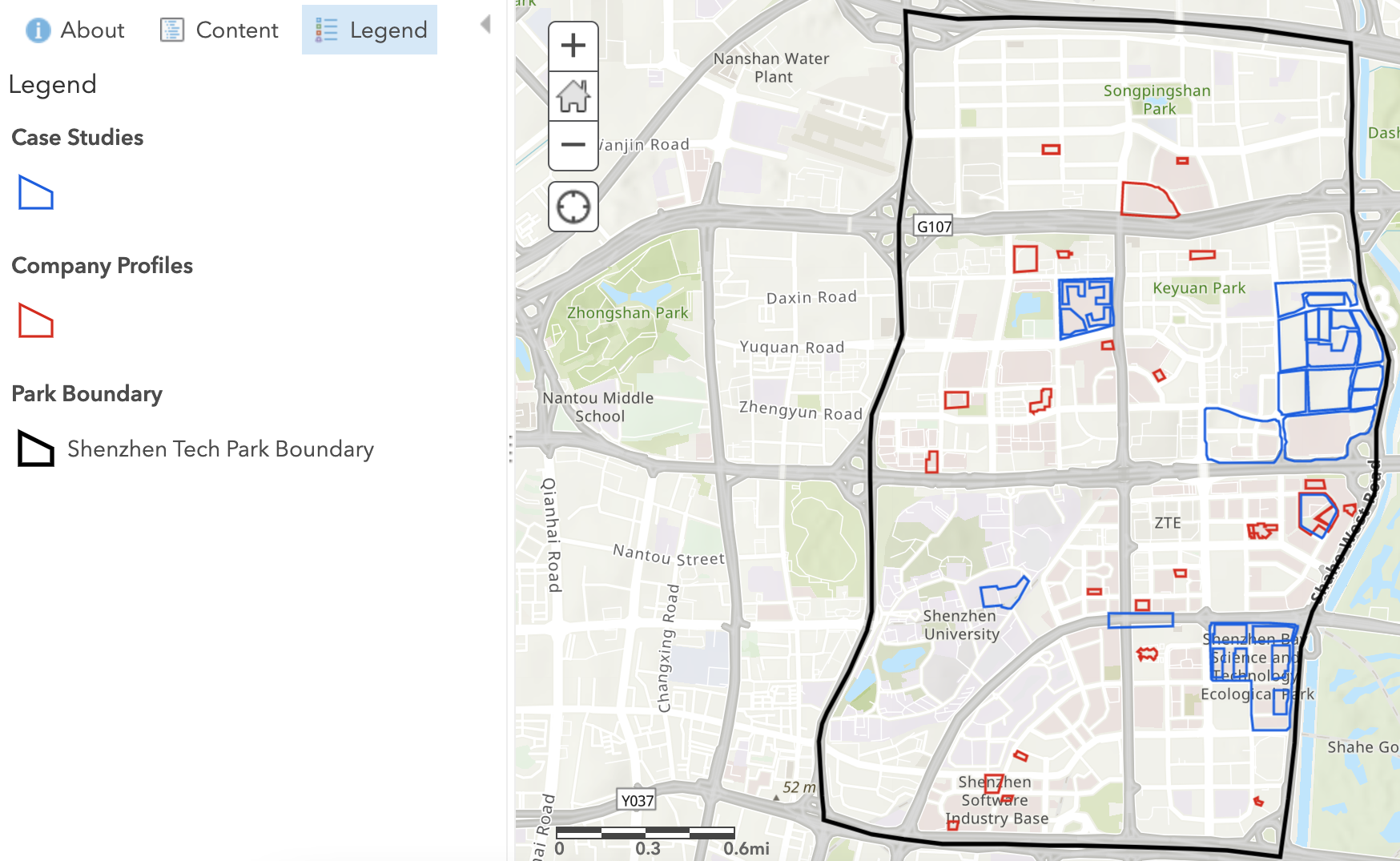Click the blue maze-shaped case study polygon
Image resolution: width=1400 pixels, height=861 pixels.
coord(1085,308)
